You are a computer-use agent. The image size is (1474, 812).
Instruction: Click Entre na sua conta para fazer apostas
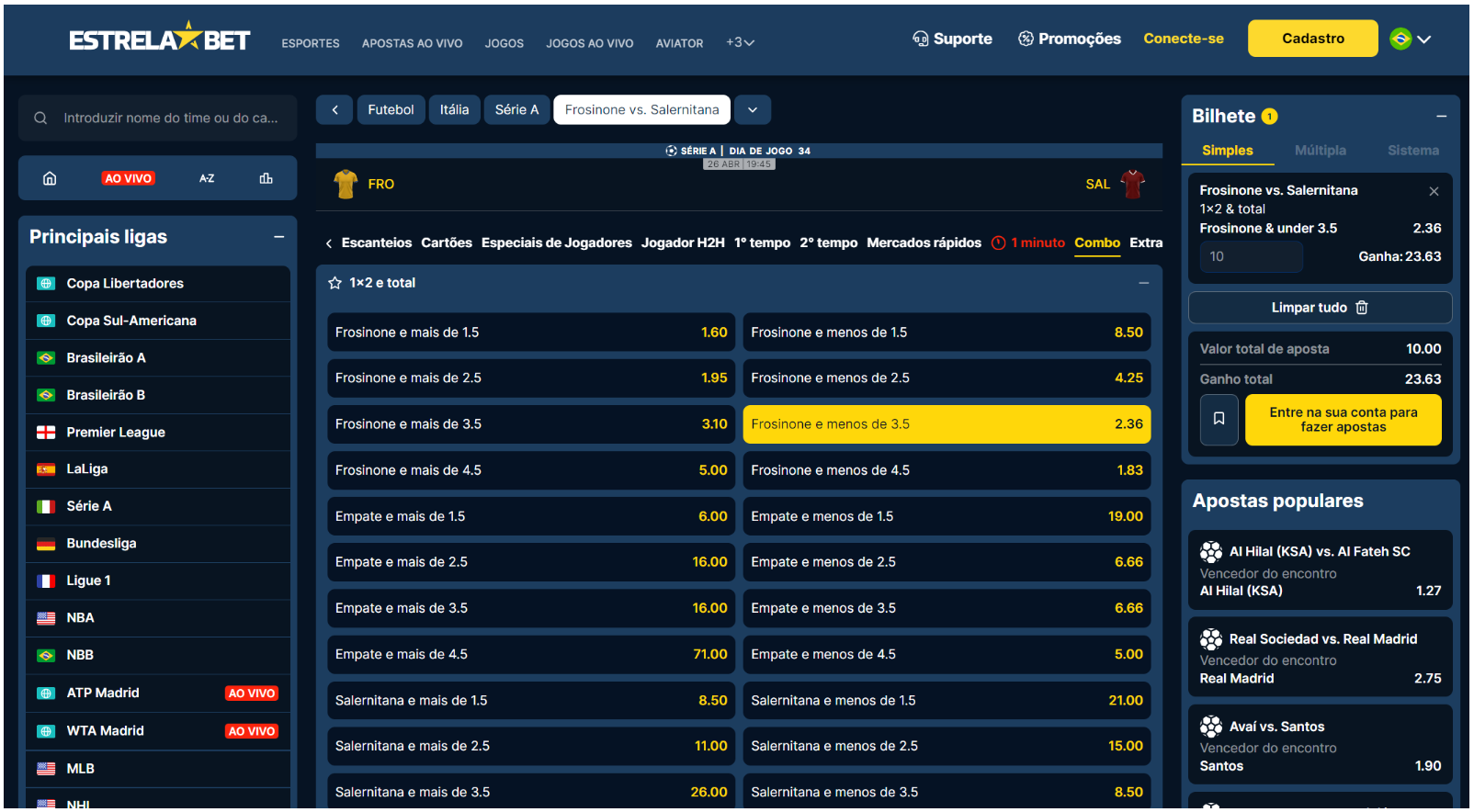[1344, 420]
